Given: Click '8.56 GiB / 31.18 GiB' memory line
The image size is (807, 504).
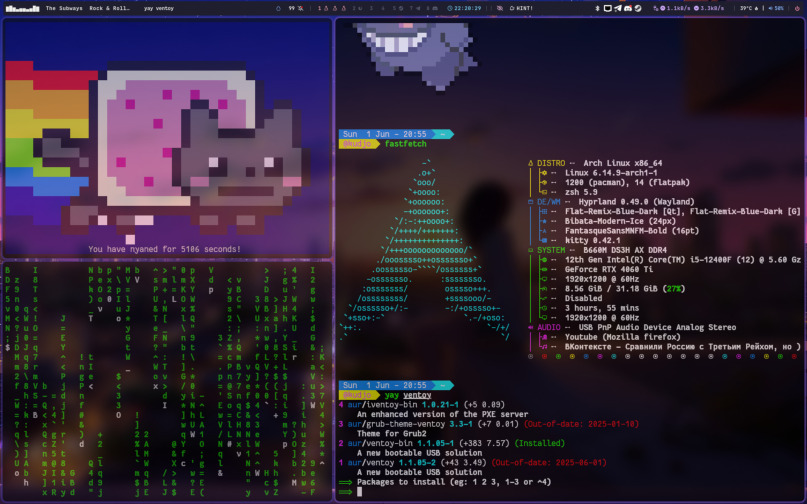Looking at the screenshot, I should click(625, 289).
